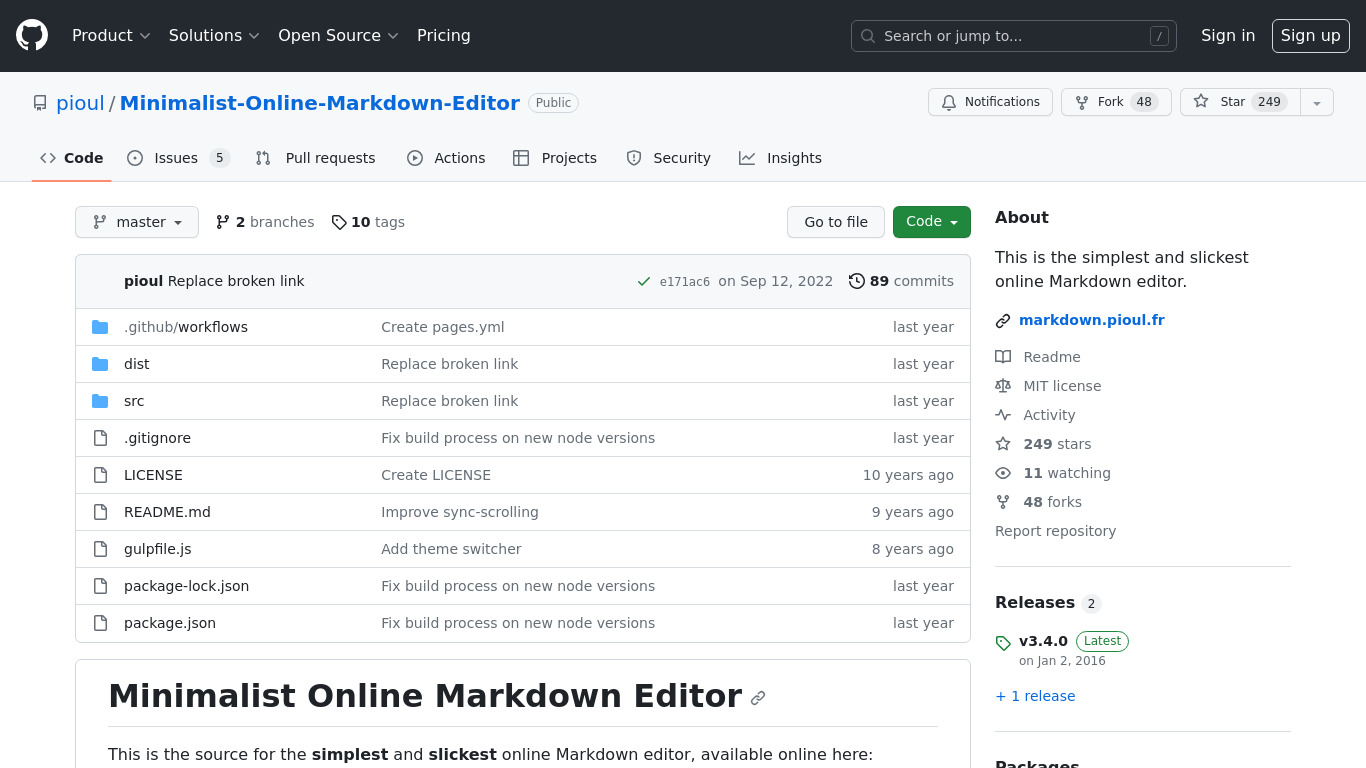The width and height of the screenshot is (1366, 768).
Task: Open the star lists dropdown arrow
Action: [1317, 102]
